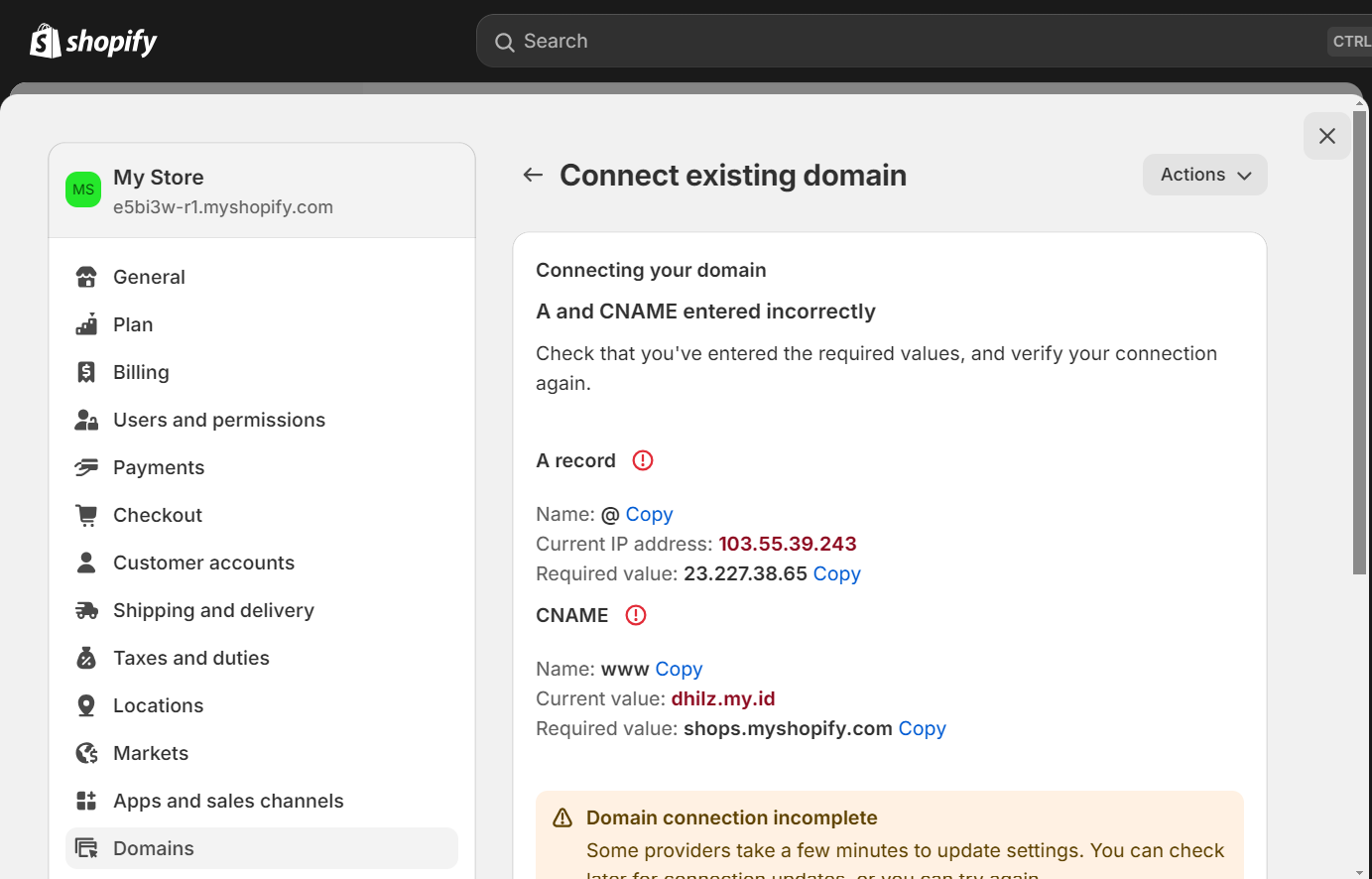Viewport: 1372px width, 879px height.
Task: Click the Domain connection incomplete heading
Action: (732, 817)
